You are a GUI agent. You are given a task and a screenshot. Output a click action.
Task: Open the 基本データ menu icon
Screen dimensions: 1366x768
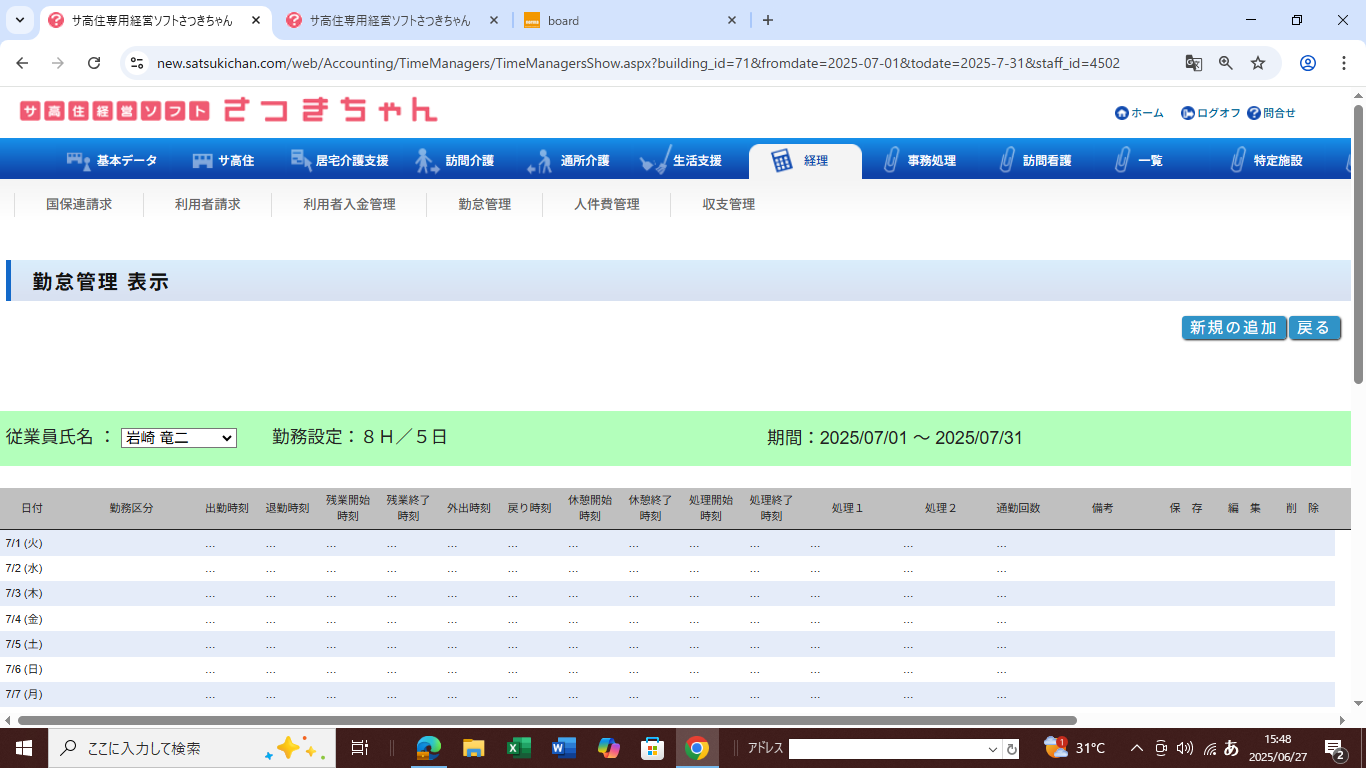pos(78,160)
